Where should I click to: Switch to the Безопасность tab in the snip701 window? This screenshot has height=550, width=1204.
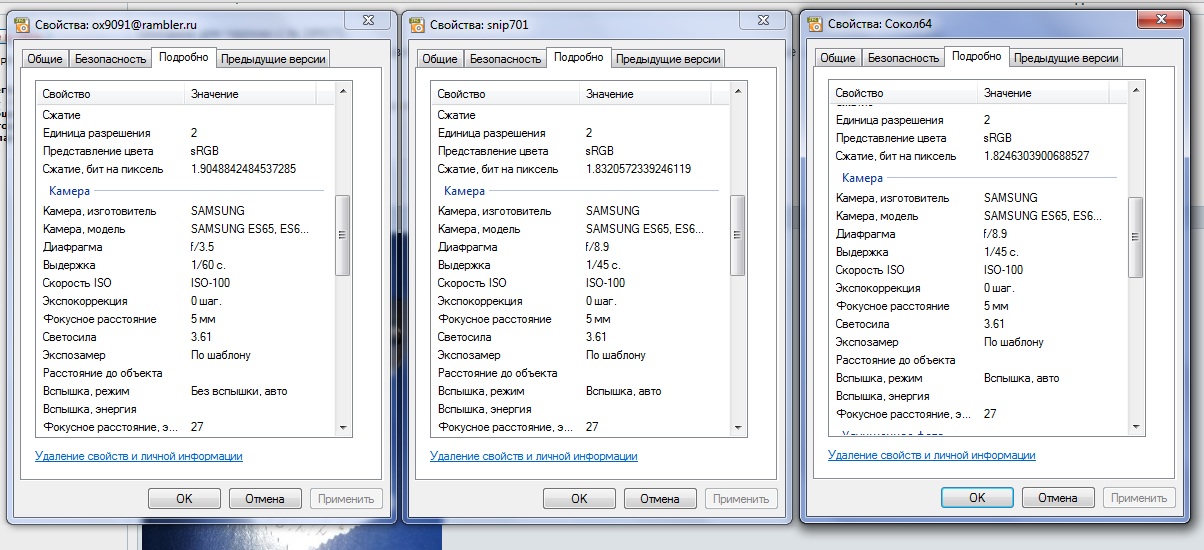click(x=505, y=59)
